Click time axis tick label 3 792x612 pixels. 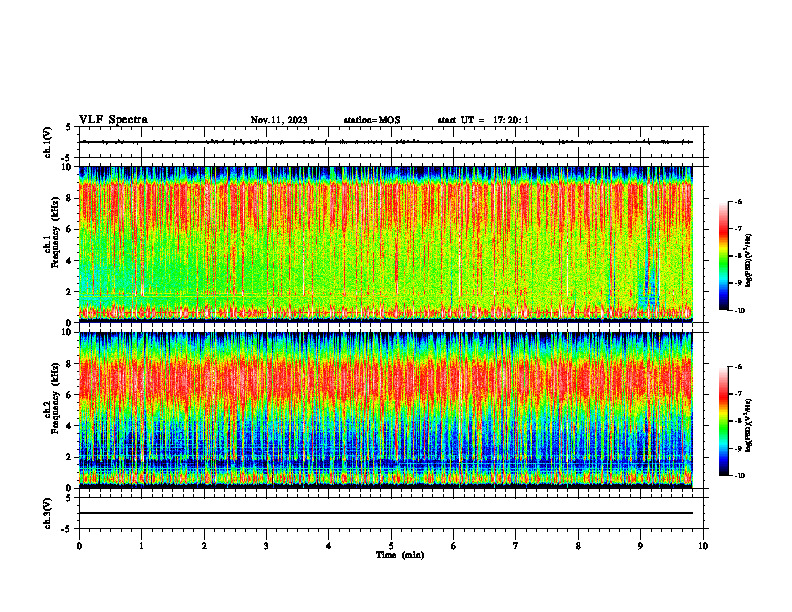click(266, 546)
